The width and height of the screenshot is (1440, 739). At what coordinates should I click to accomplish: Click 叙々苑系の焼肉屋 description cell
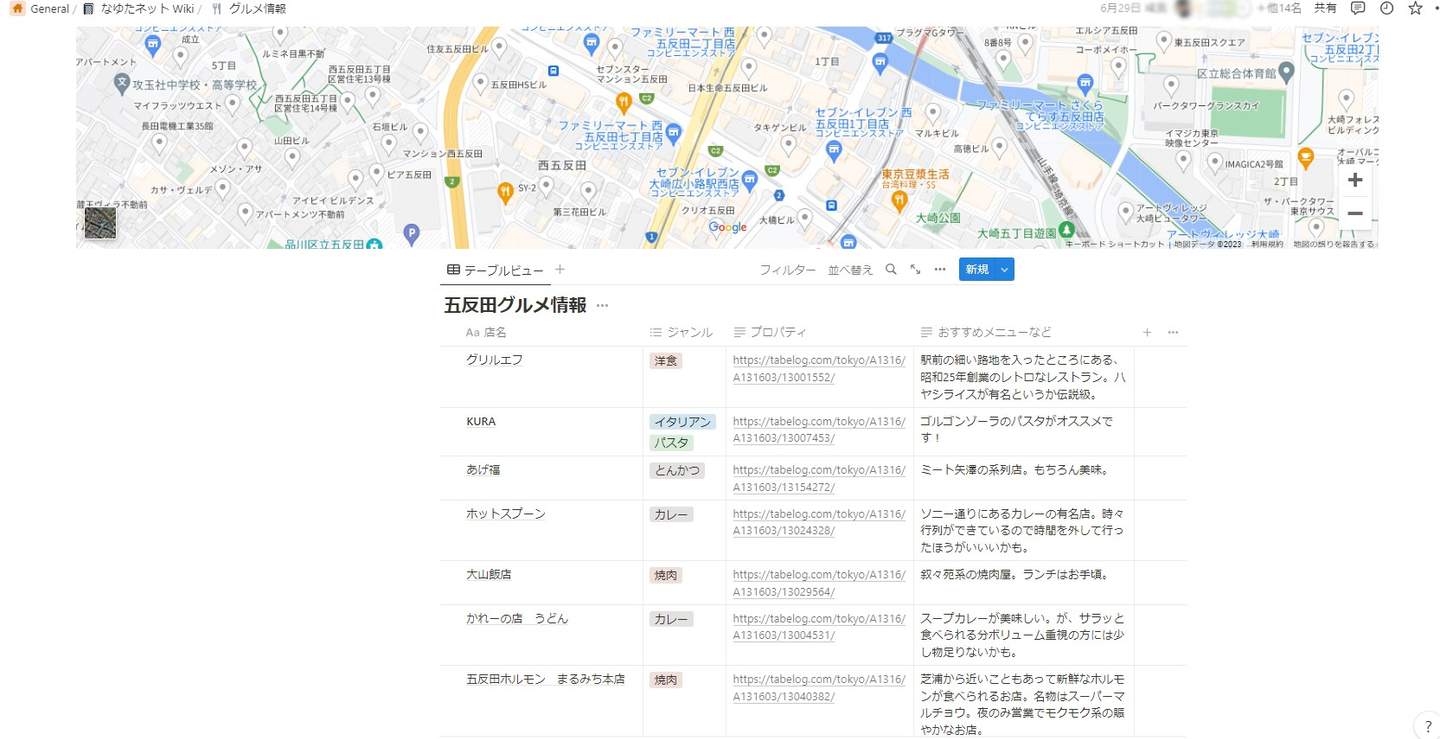point(1024,583)
